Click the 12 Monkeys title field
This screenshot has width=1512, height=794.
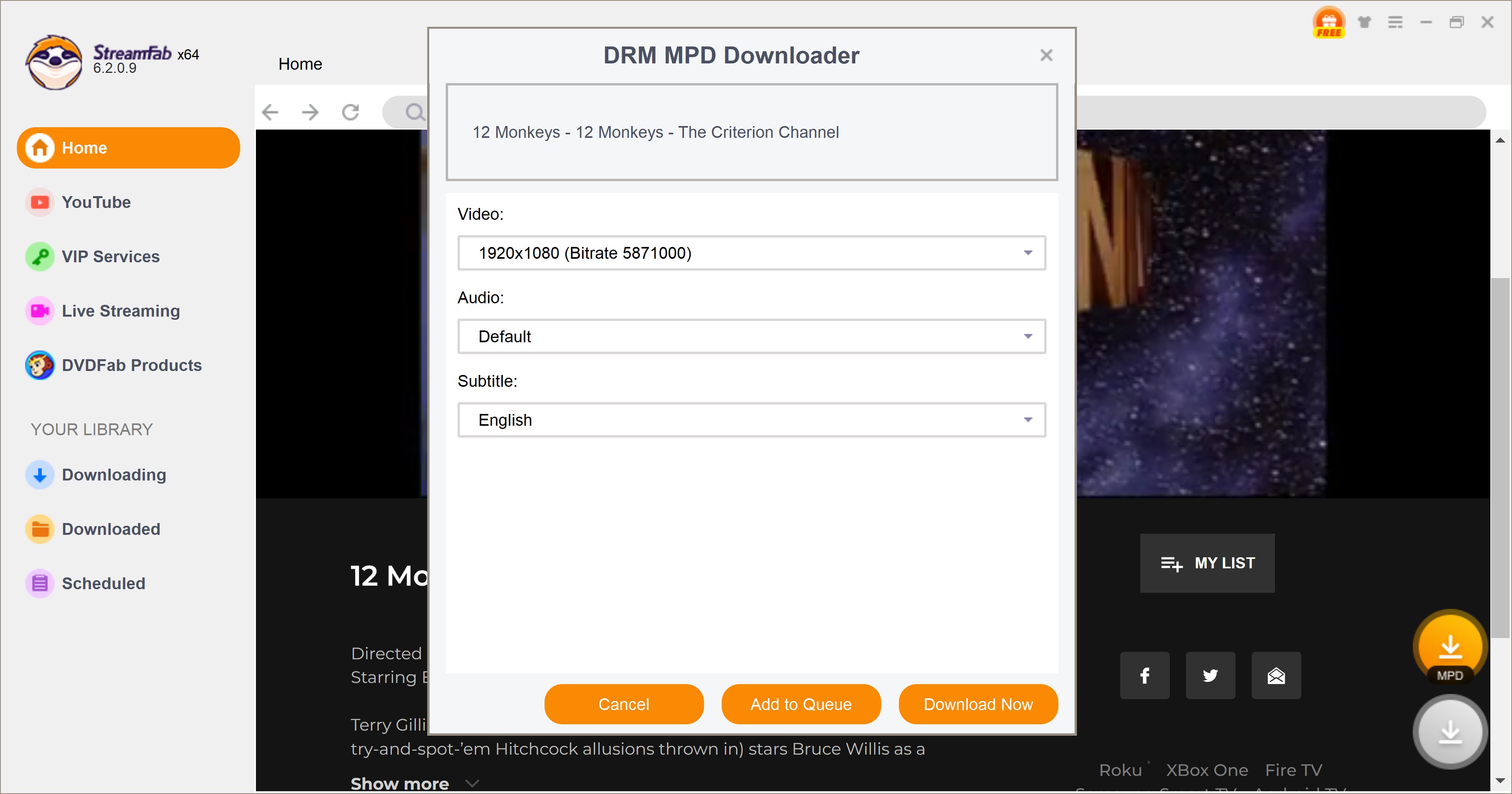pos(751,132)
